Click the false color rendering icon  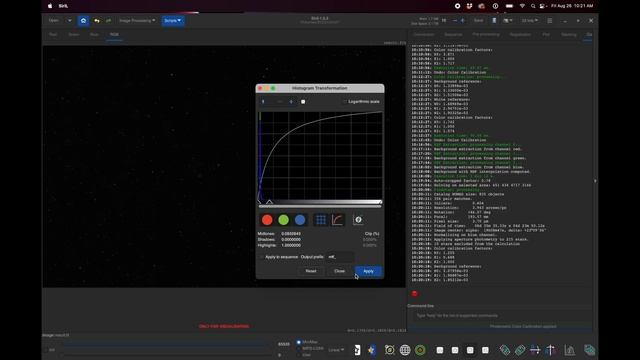[371, 350]
